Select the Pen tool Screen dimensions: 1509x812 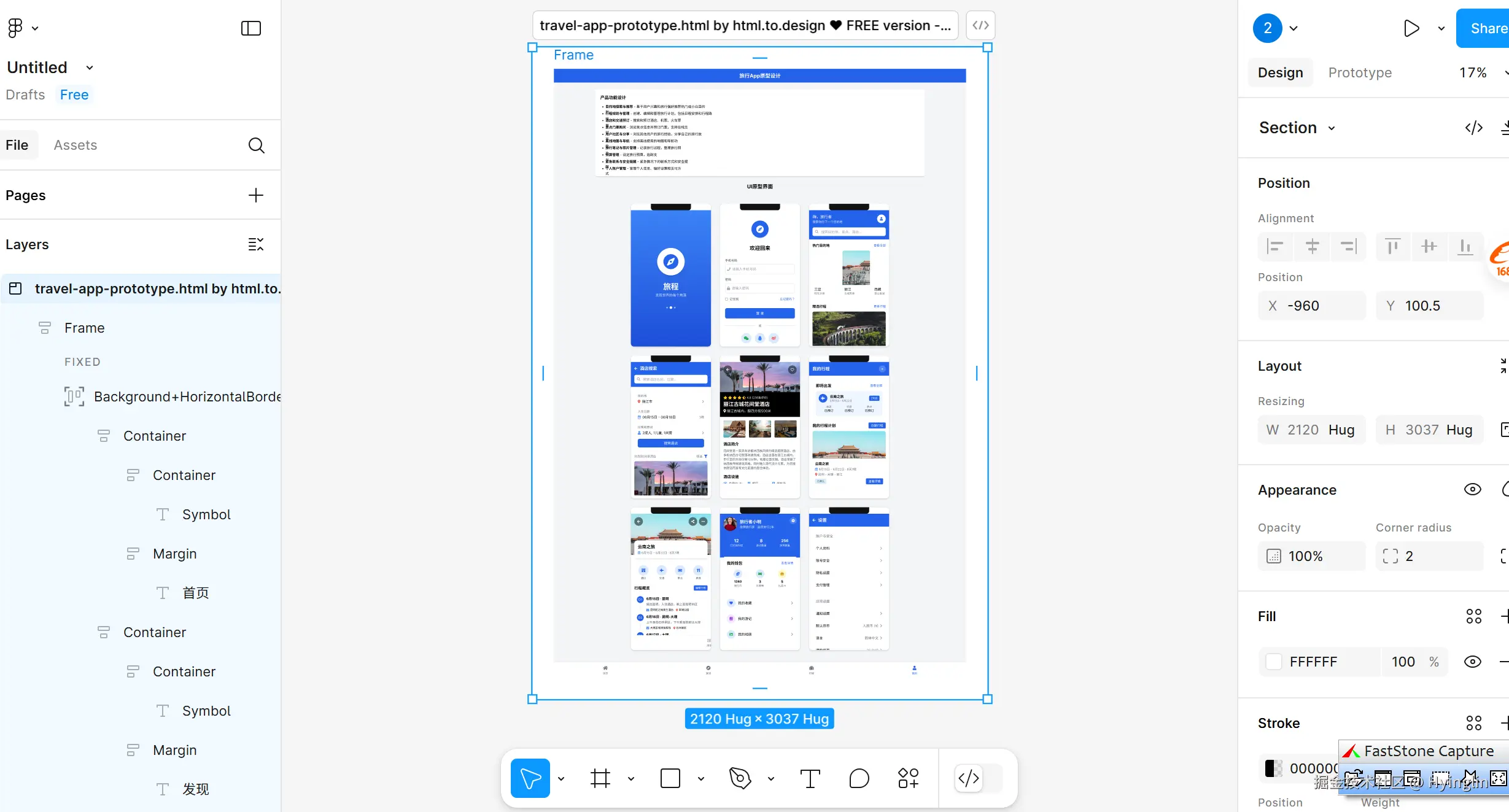(x=740, y=778)
